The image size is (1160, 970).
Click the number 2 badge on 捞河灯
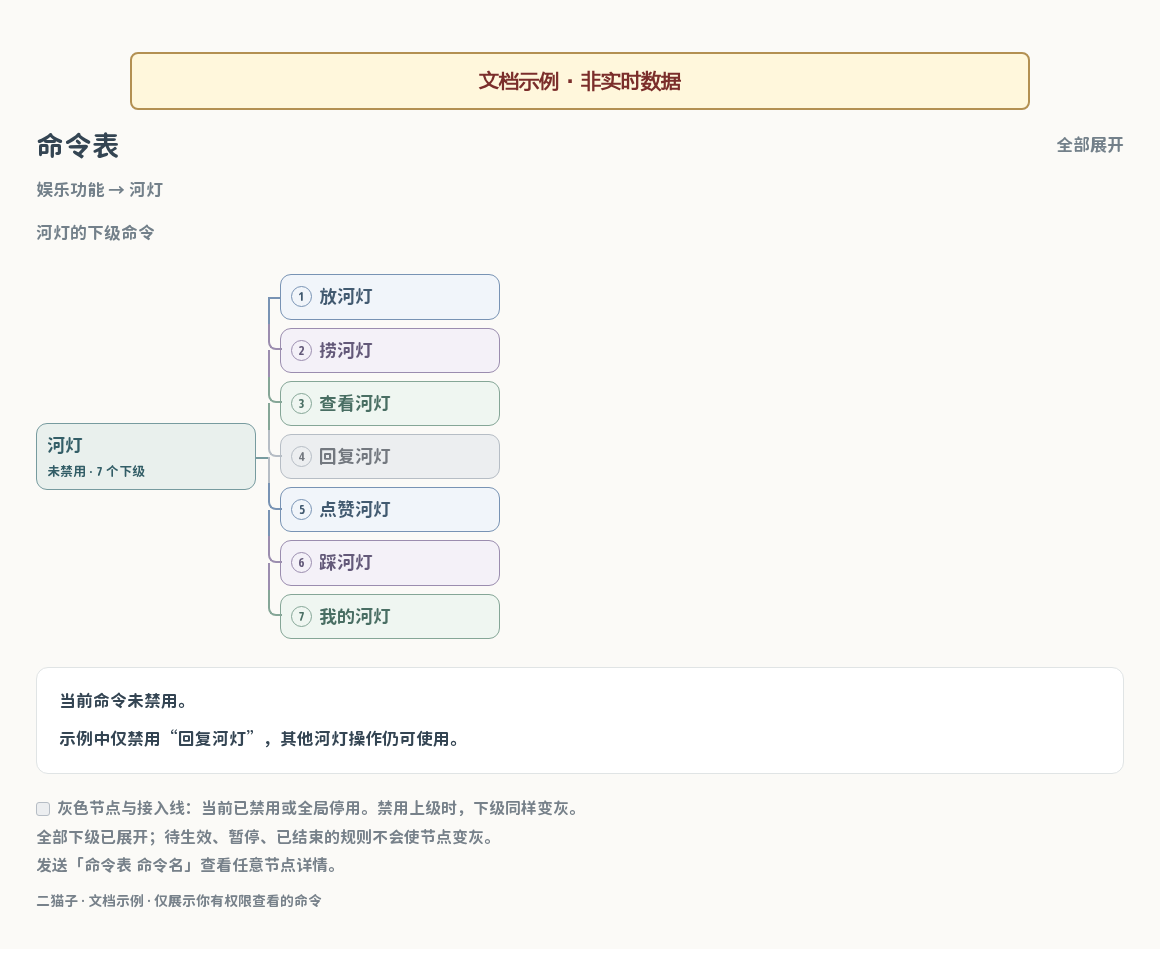pyautogui.click(x=301, y=350)
